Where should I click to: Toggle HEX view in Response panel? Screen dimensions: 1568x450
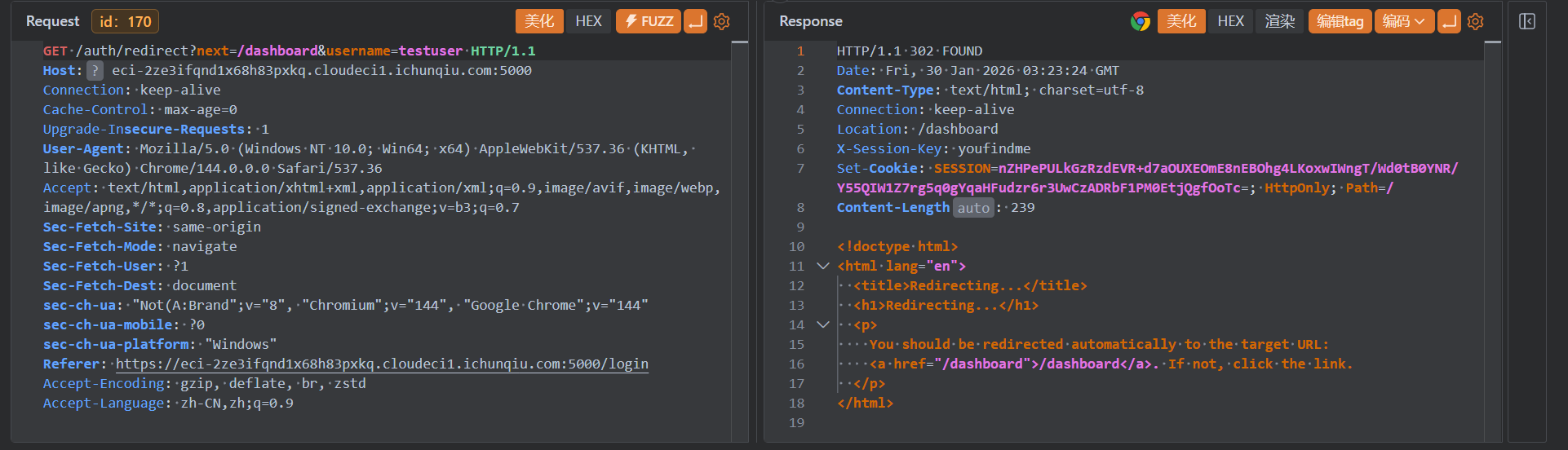click(1231, 21)
